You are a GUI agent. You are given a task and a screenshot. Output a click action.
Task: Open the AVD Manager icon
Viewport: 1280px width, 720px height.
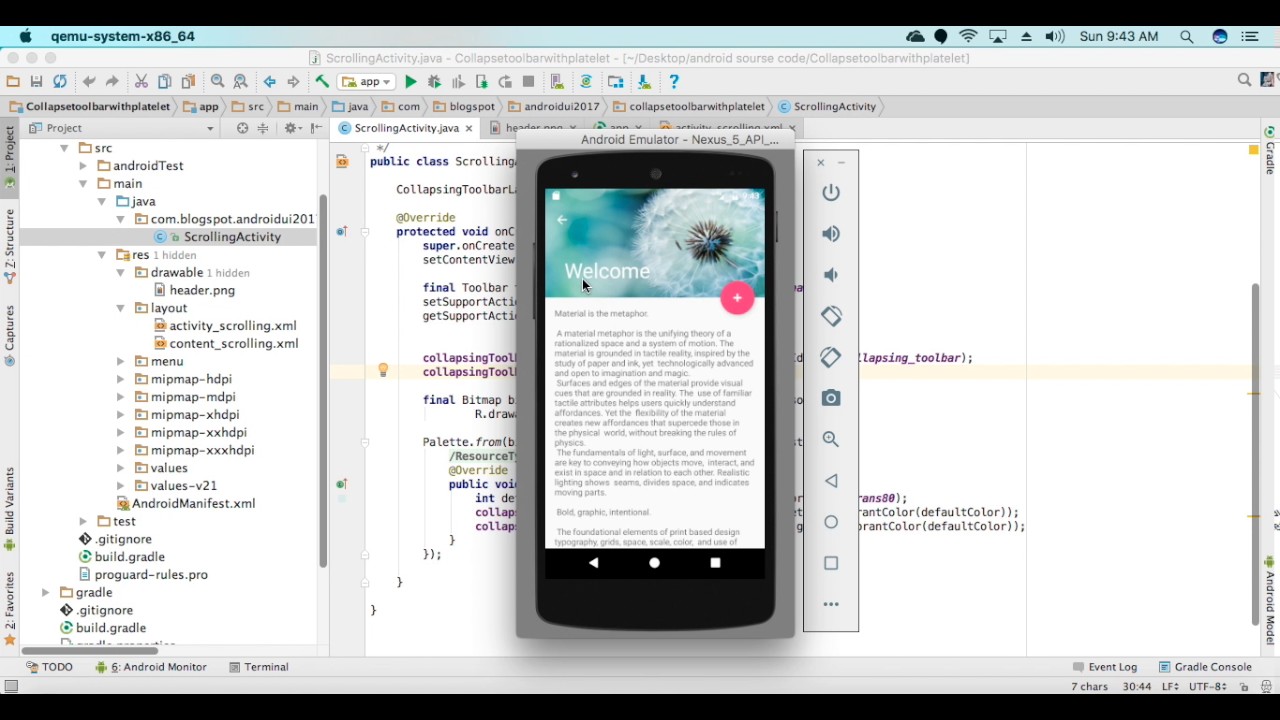(x=557, y=82)
